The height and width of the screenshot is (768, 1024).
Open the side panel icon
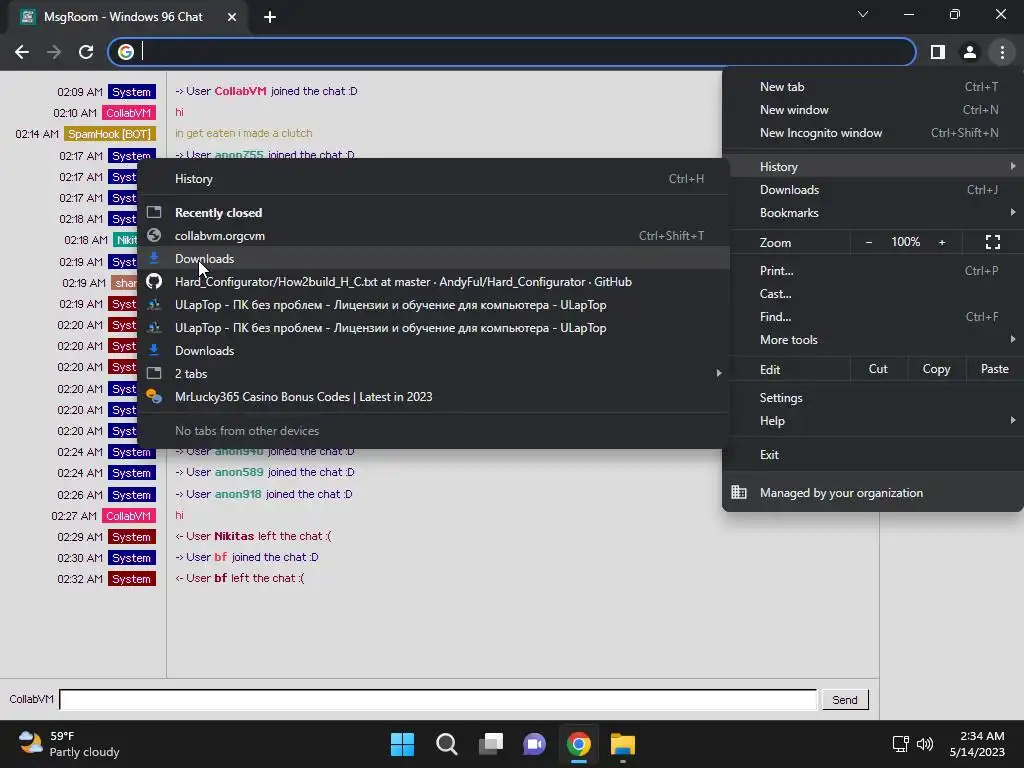click(938, 52)
